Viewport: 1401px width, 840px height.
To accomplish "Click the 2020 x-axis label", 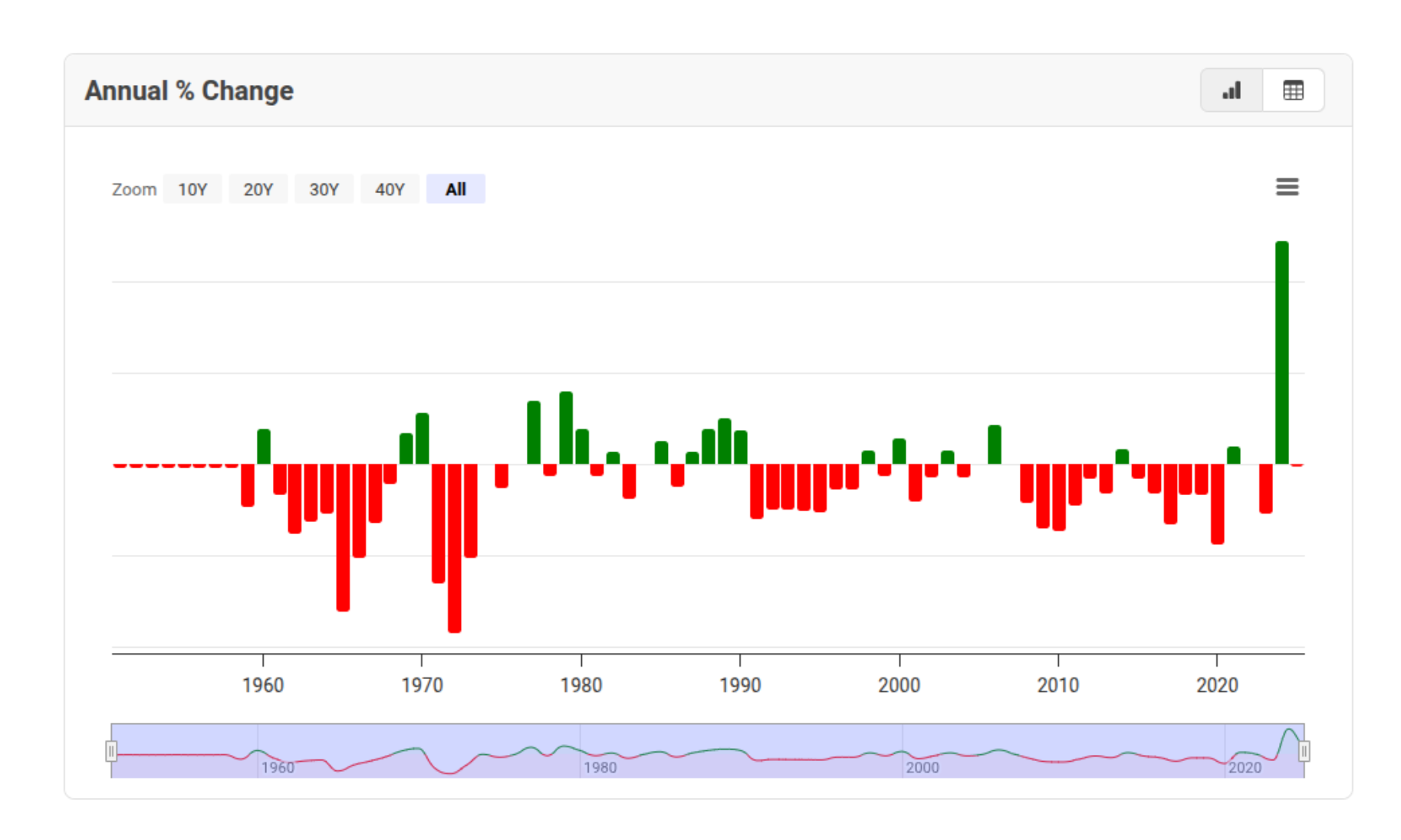I will [1217, 685].
